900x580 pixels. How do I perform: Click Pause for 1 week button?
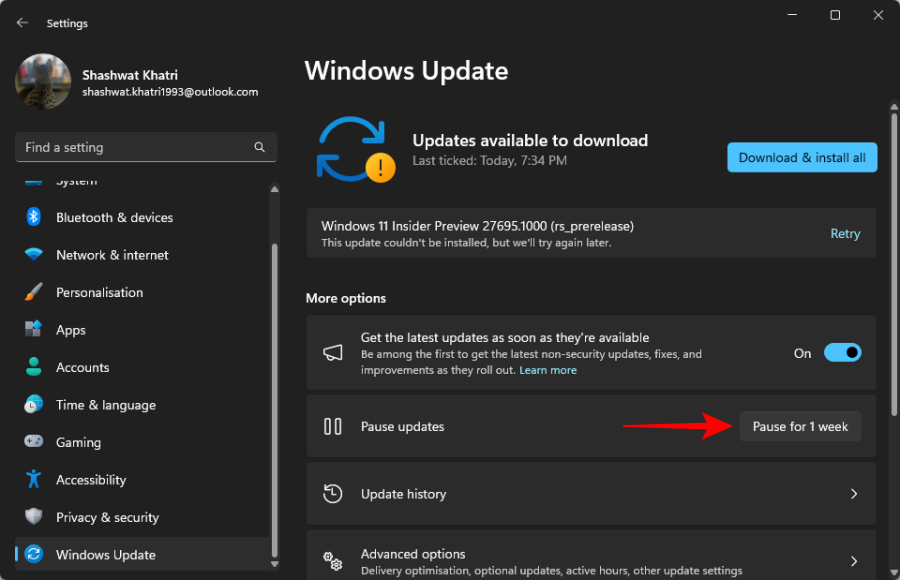pyautogui.click(x=800, y=426)
